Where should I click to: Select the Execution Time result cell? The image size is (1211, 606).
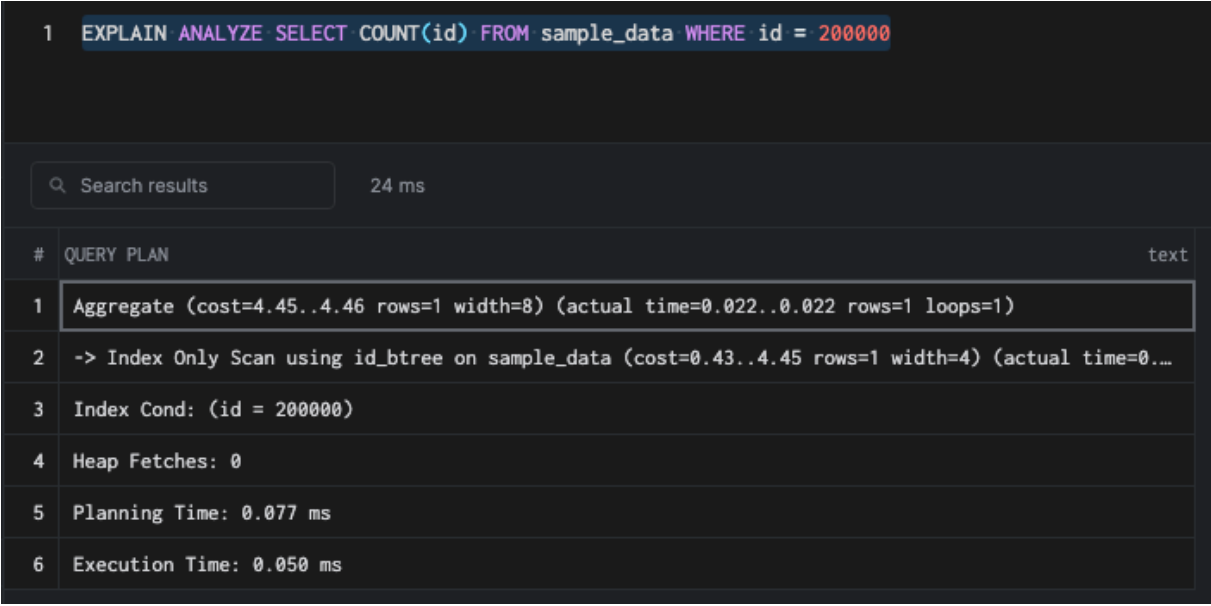pyautogui.click(x=207, y=565)
